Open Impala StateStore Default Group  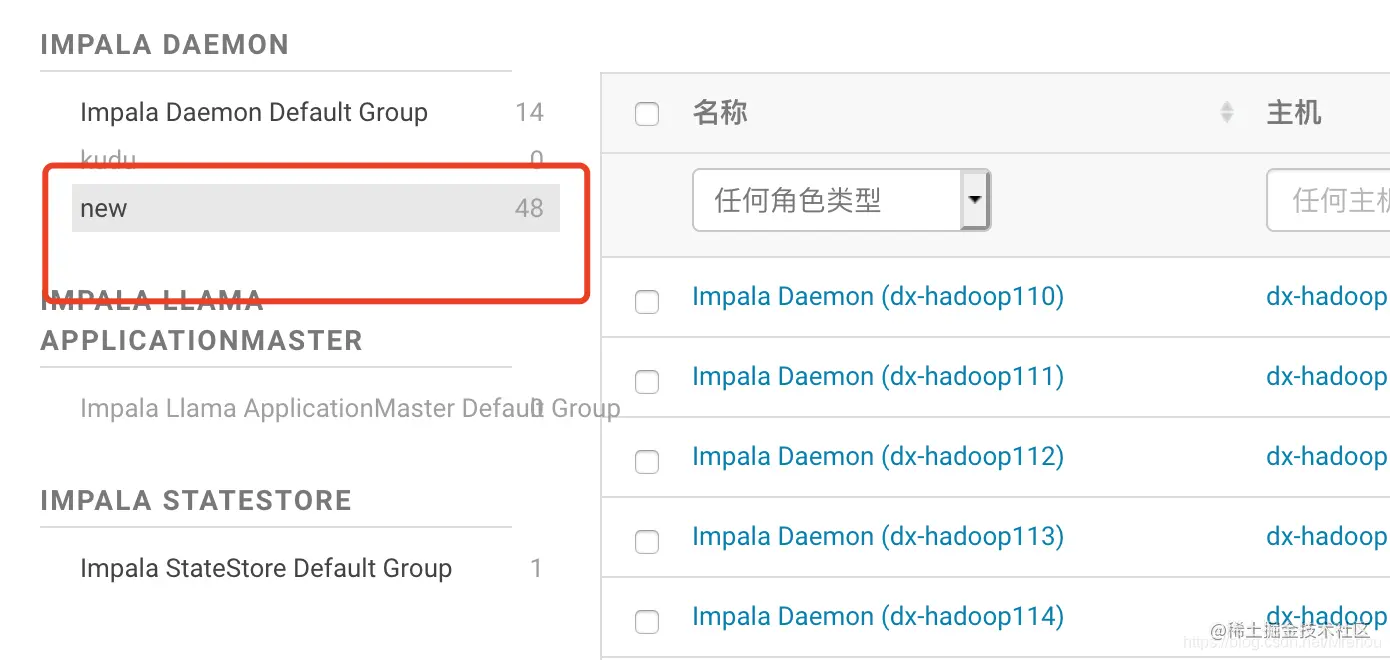pyautogui.click(x=266, y=568)
